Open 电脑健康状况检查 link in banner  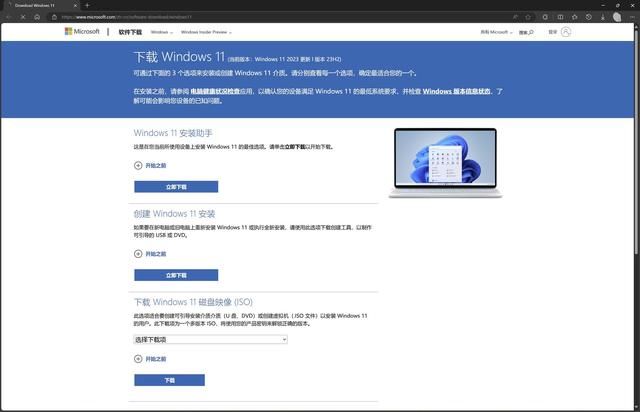215,91
